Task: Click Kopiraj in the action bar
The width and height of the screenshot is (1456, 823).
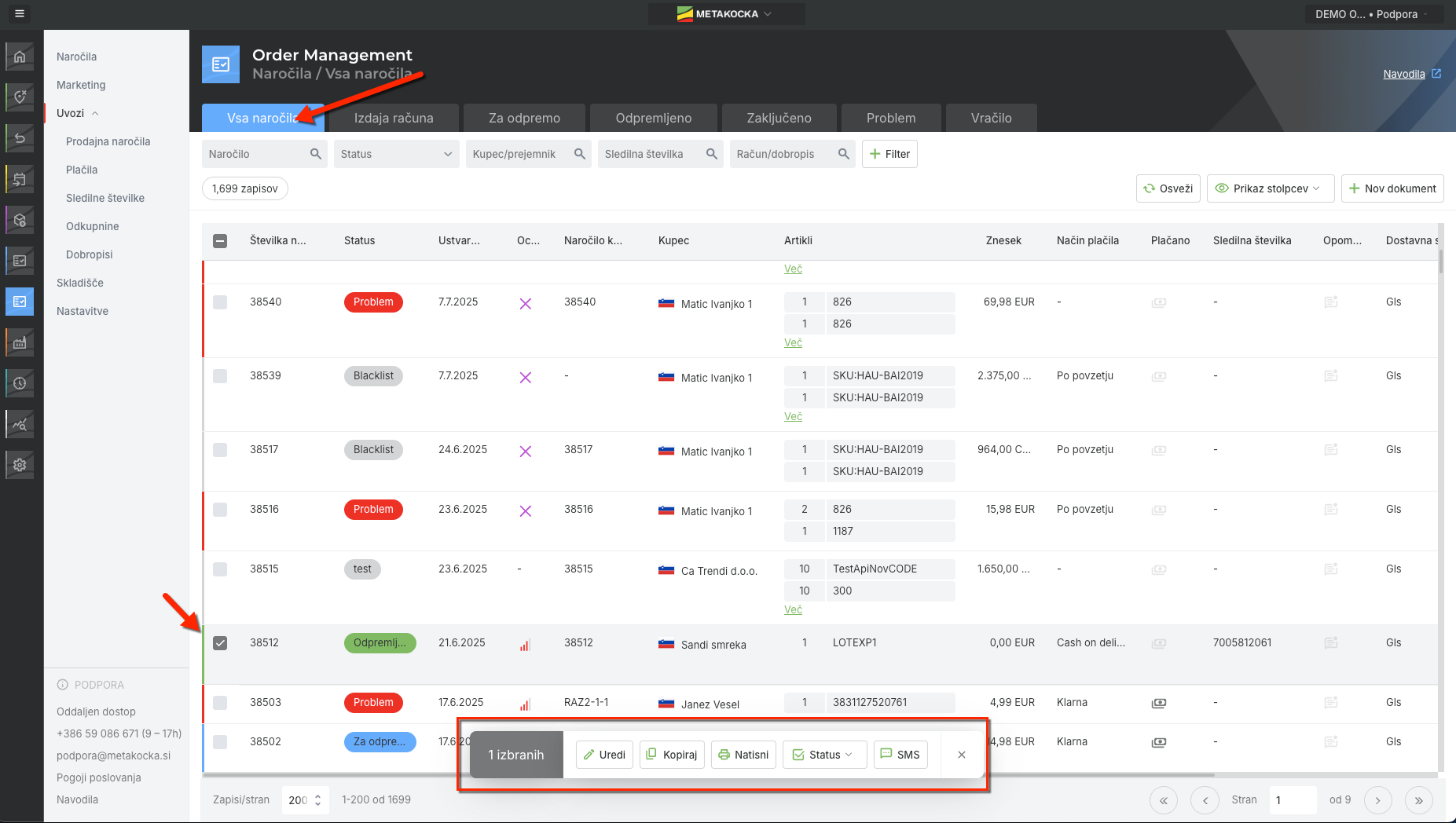Action: [672, 755]
